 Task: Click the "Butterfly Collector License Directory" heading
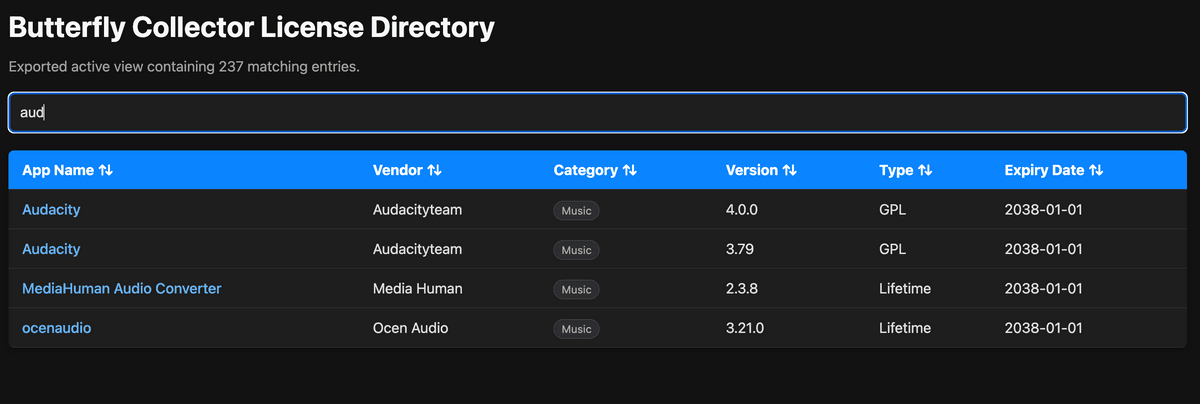click(x=251, y=28)
